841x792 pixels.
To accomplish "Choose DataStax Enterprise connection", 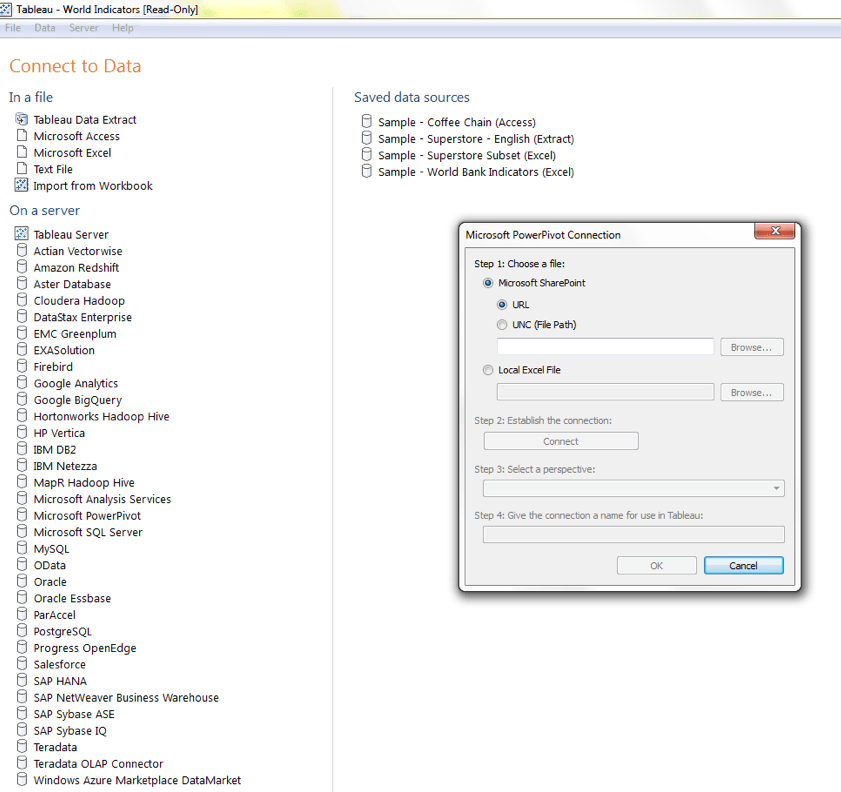I will pyautogui.click(x=83, y=317).
